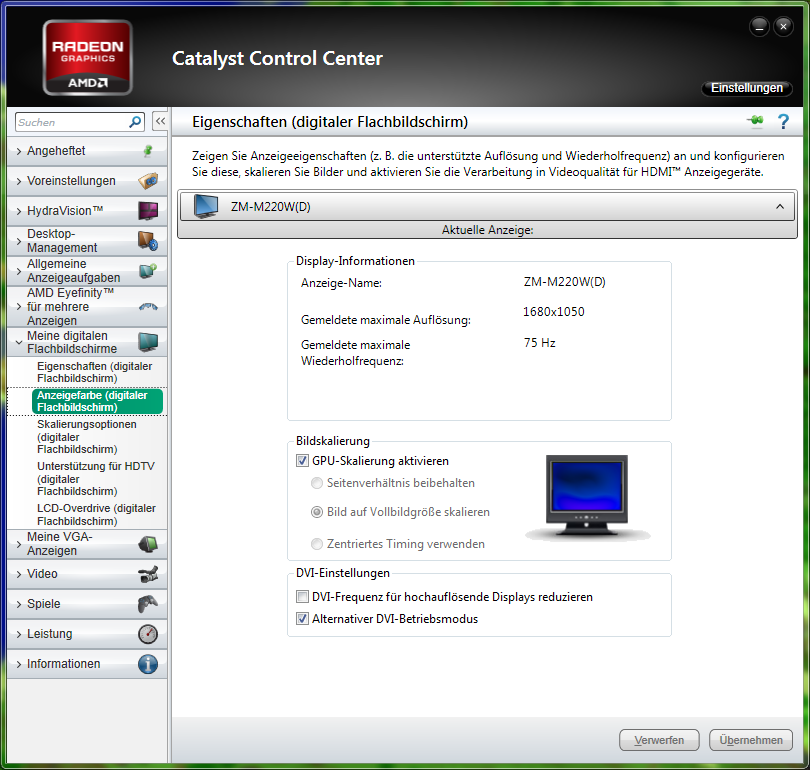
Task: Expand the Video section chevron
Action: point(19,574)
